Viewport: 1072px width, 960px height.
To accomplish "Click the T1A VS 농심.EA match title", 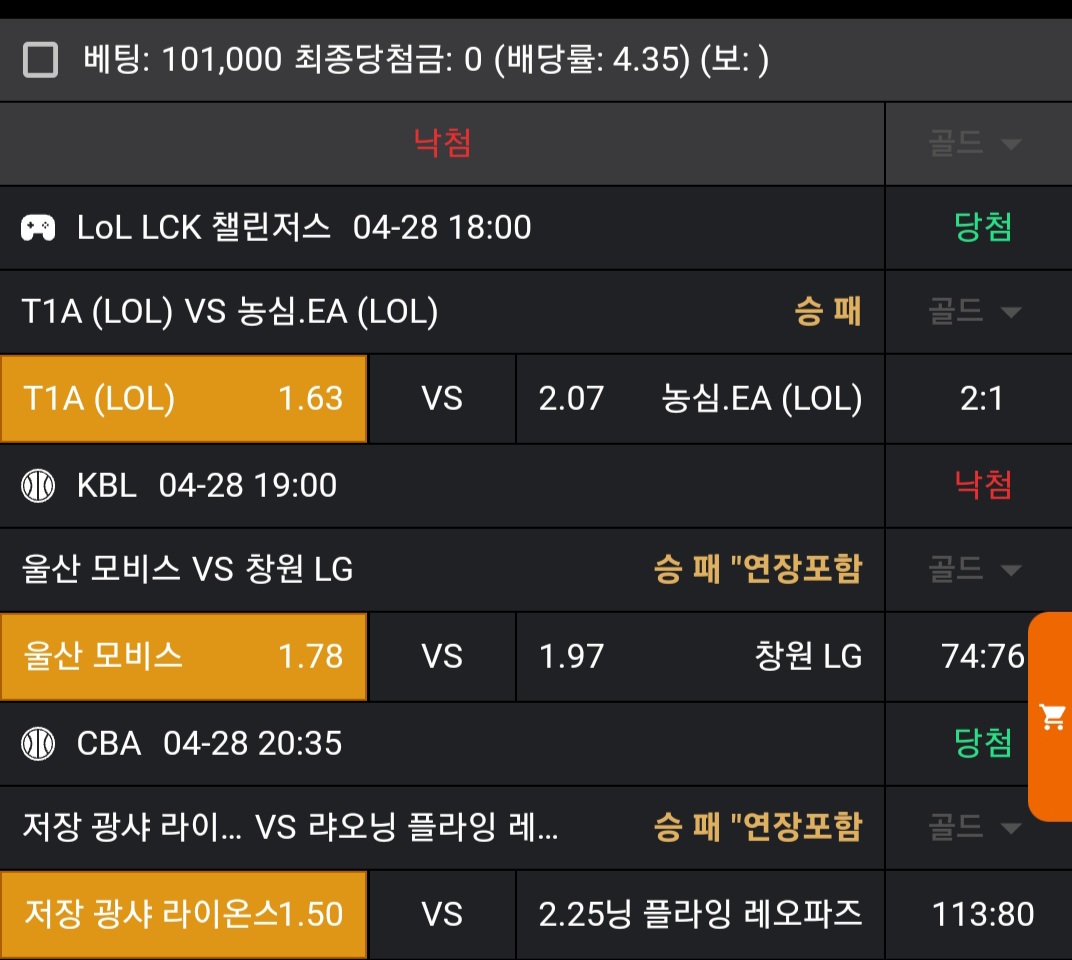I will tap(230, 312).
